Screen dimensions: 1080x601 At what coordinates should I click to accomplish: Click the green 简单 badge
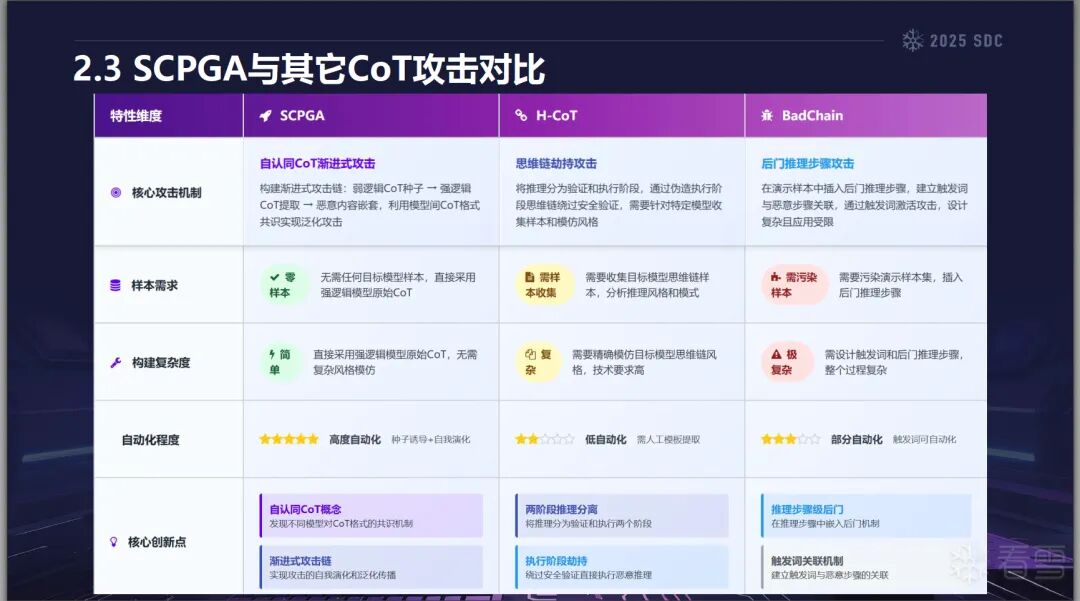(280, 362)
